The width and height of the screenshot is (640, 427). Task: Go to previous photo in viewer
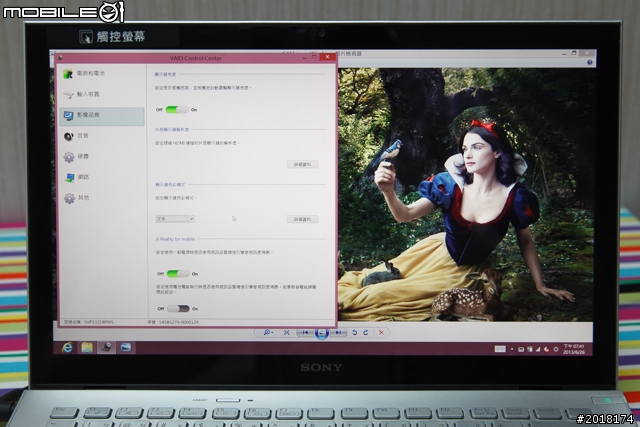pyautogui.click(x=305, y=333)
